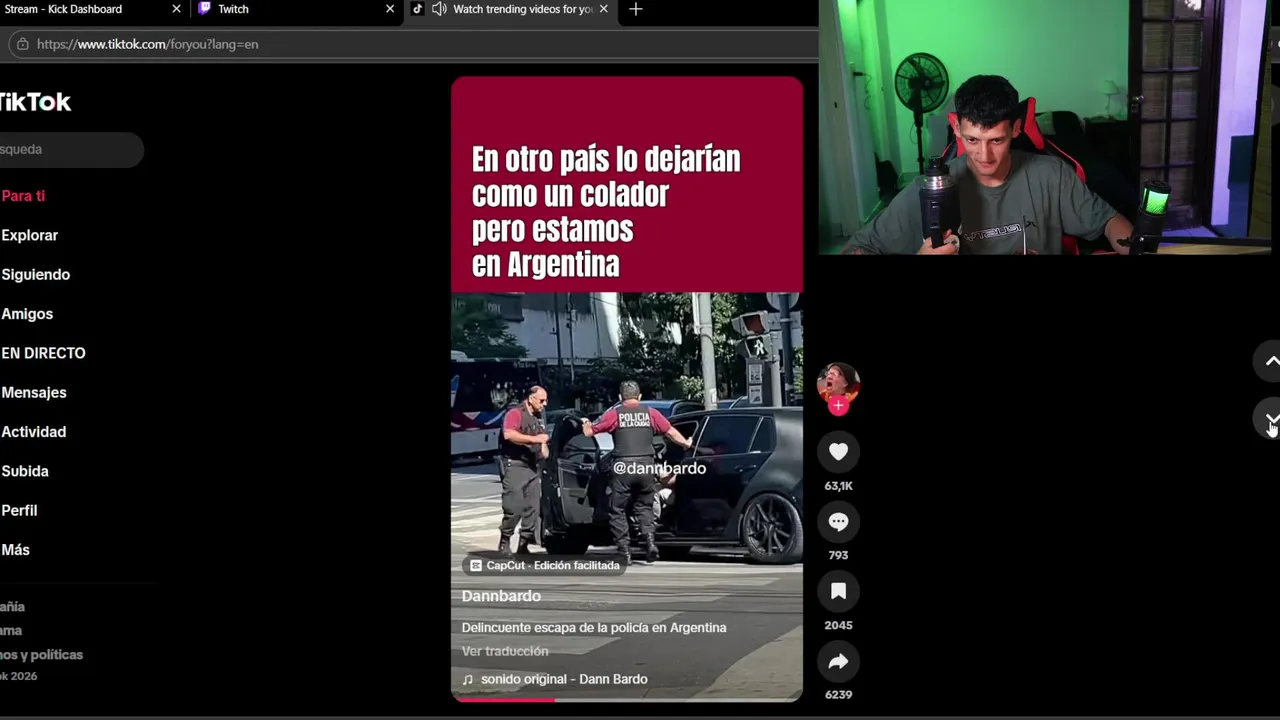The width and height of the screenshot is (1280, 720).
Task: Open comments via the speech bubble icon
Action: [838, 522]
